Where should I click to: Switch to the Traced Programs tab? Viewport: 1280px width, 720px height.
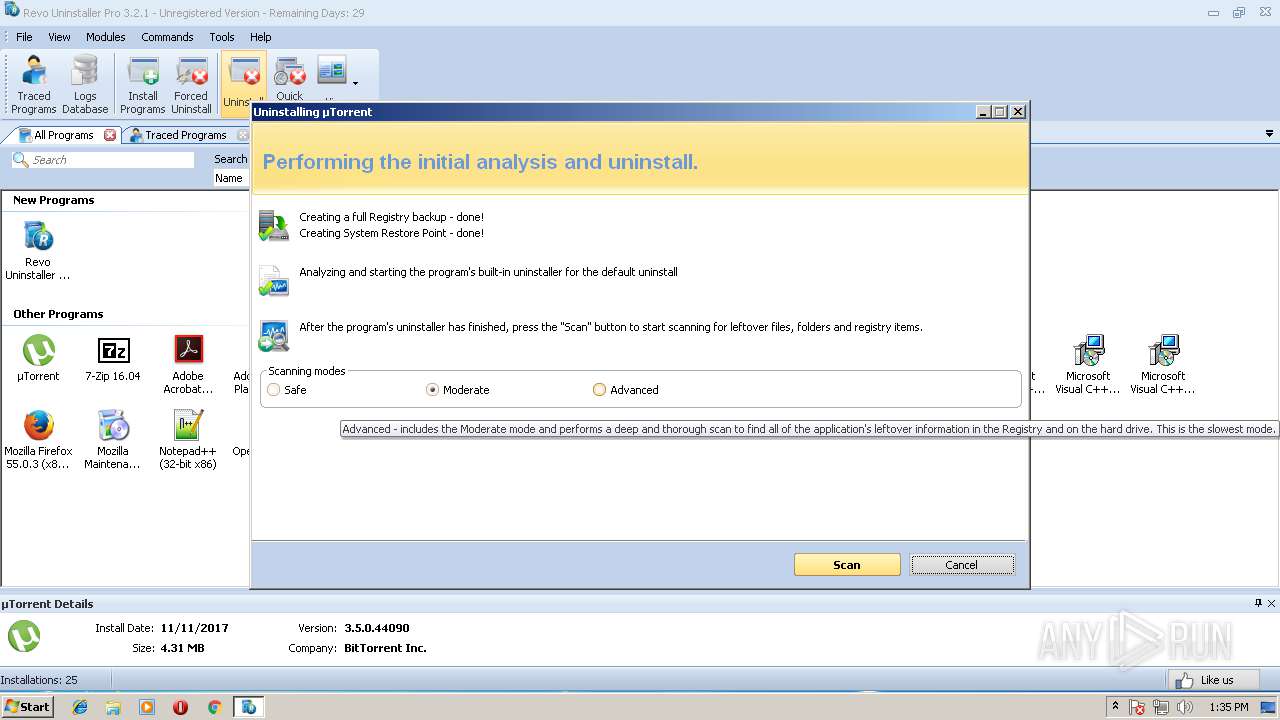[x=185, y=135]
